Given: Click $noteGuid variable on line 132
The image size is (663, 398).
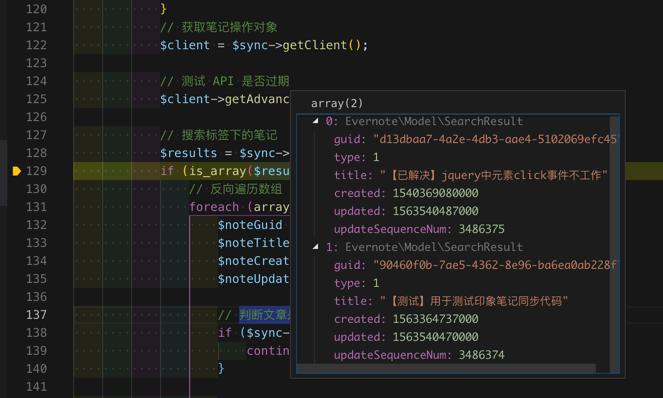Looking at the screenshot, I should coord(250,225).
